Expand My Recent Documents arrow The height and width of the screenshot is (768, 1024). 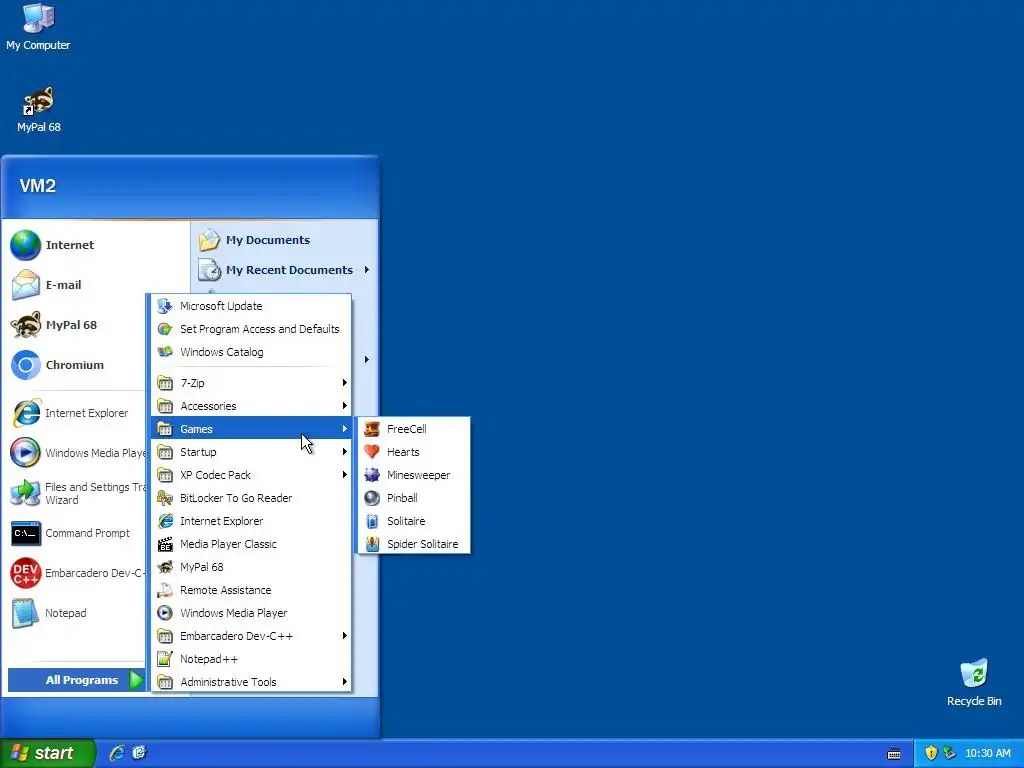367,270
